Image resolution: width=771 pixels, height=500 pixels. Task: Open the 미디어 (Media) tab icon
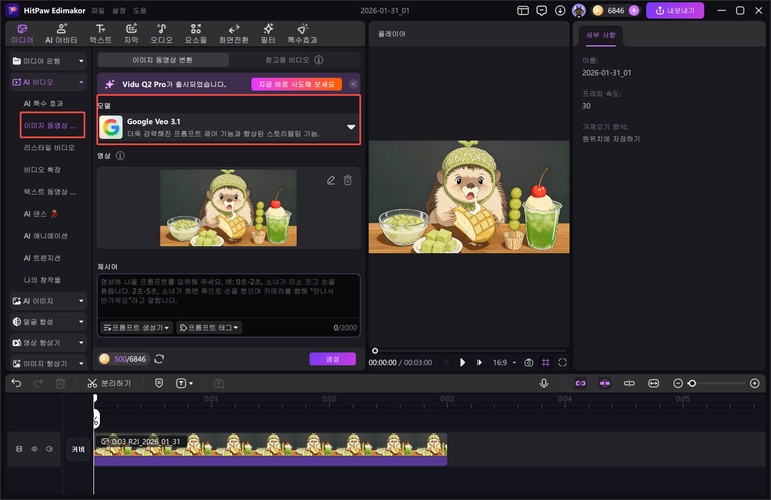click(22, 33)
